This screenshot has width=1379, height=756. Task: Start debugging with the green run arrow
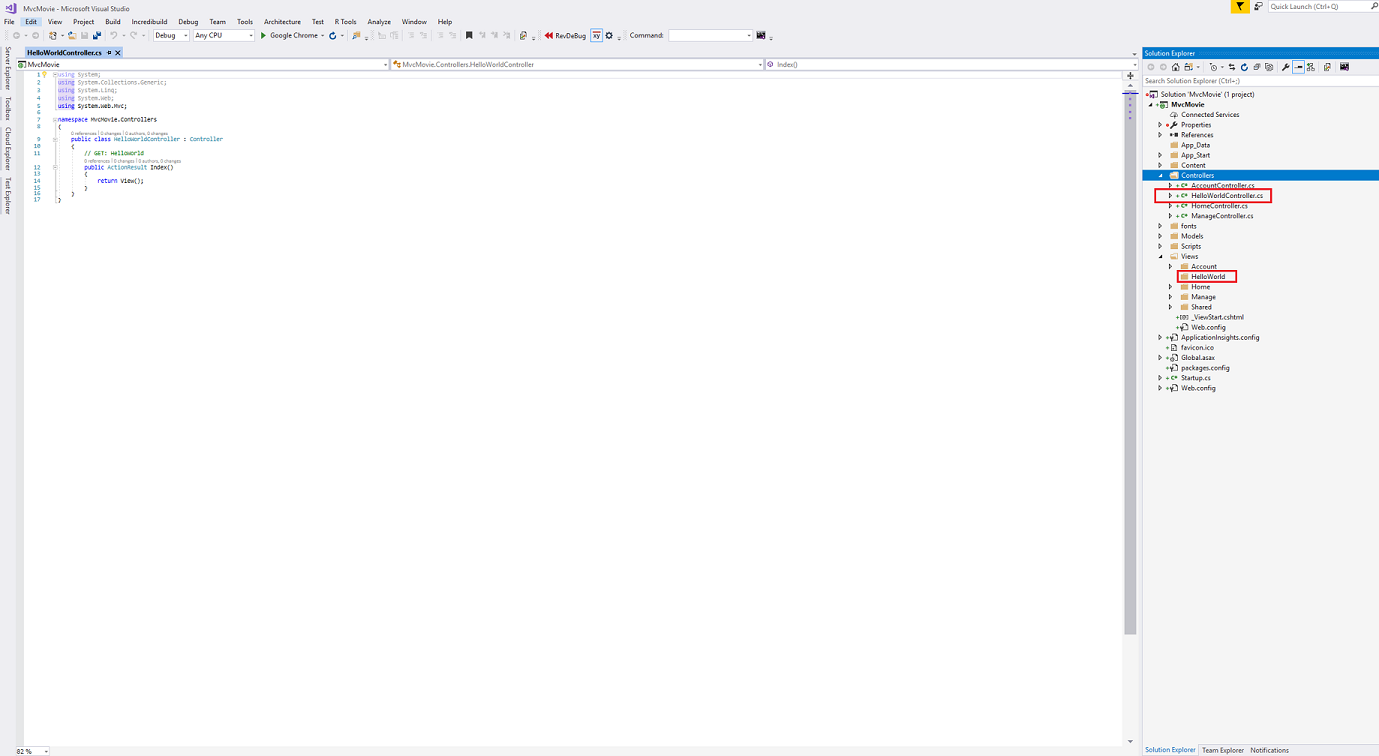click(x=263, y=36)
